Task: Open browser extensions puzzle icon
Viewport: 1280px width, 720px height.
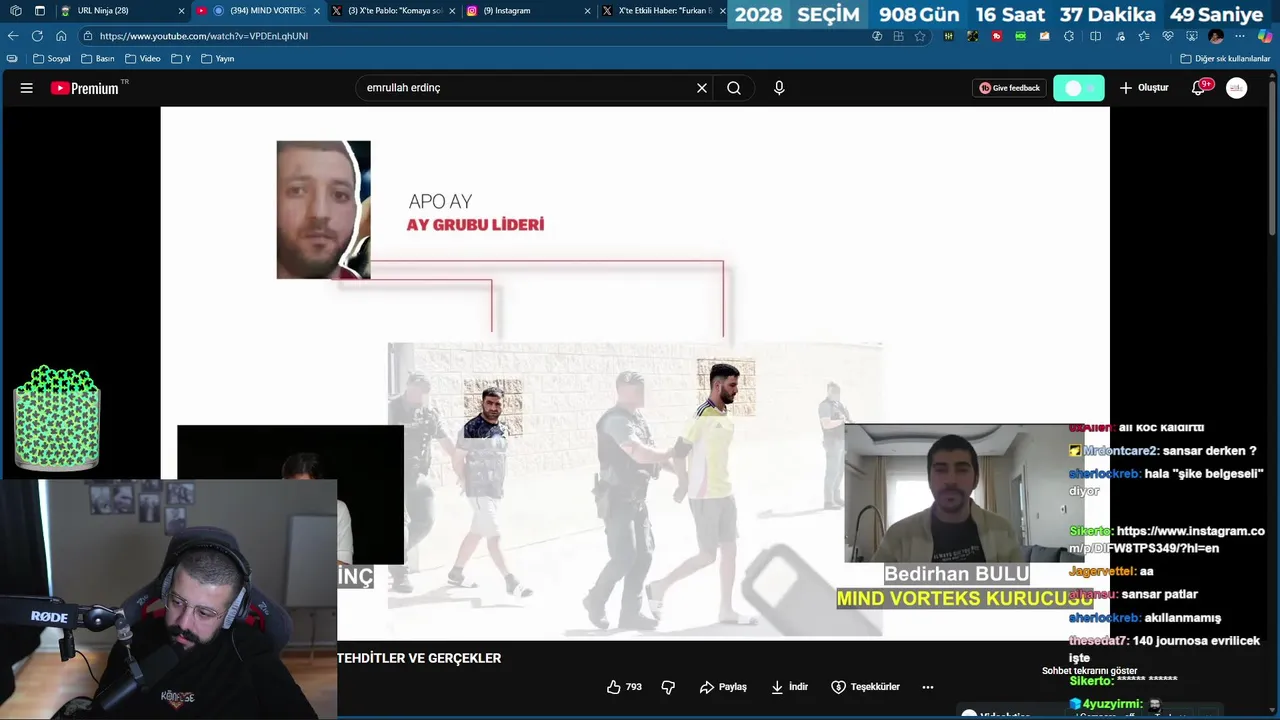Action: click(1069, 36)
